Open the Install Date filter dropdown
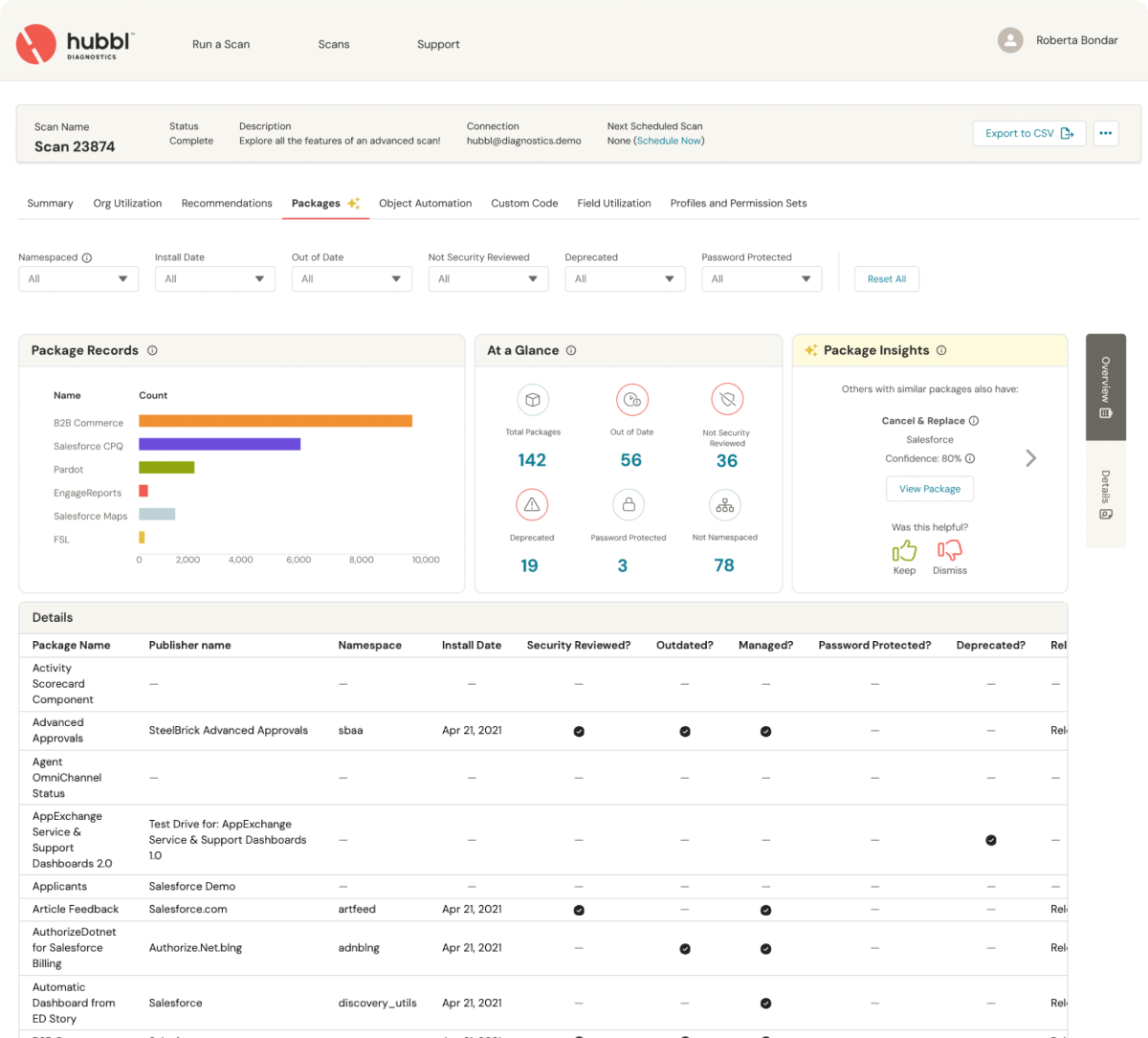The height and width of the screenshot is (1038, 1148). click(x=215, y=278)
